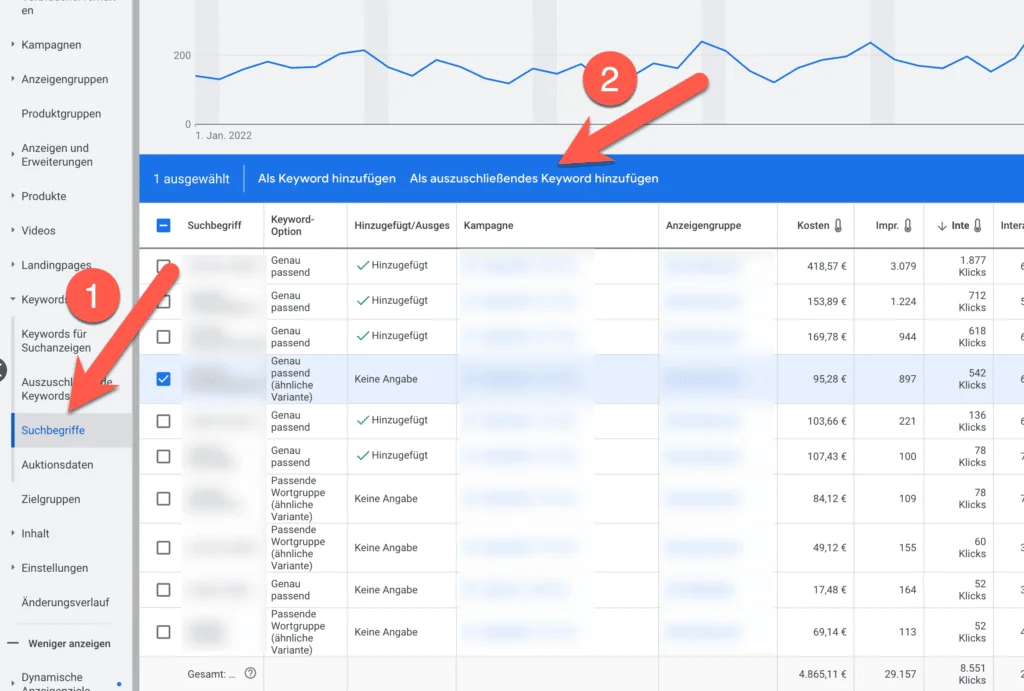Sort by Keyword-Option column header
Viewport: 1024px width, 691px height.
[x=293, y=225]
